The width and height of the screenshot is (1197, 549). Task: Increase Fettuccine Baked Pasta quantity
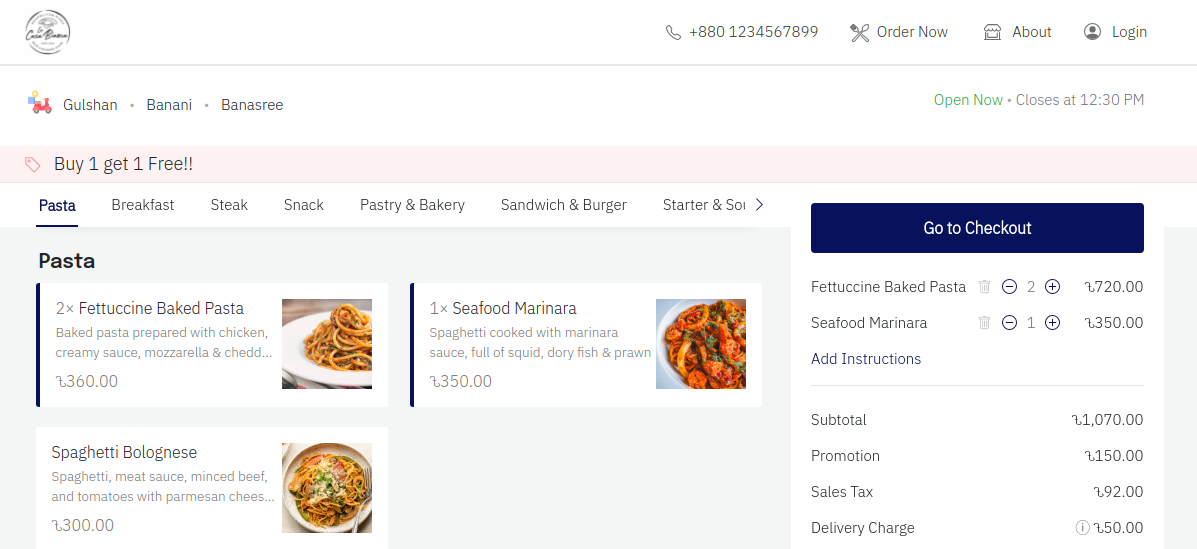(1052, 287)
